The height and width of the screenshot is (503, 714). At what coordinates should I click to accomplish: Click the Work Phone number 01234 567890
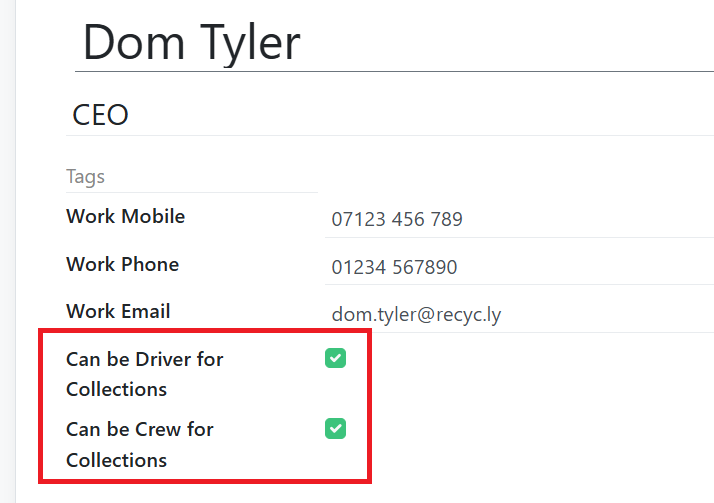395,267
